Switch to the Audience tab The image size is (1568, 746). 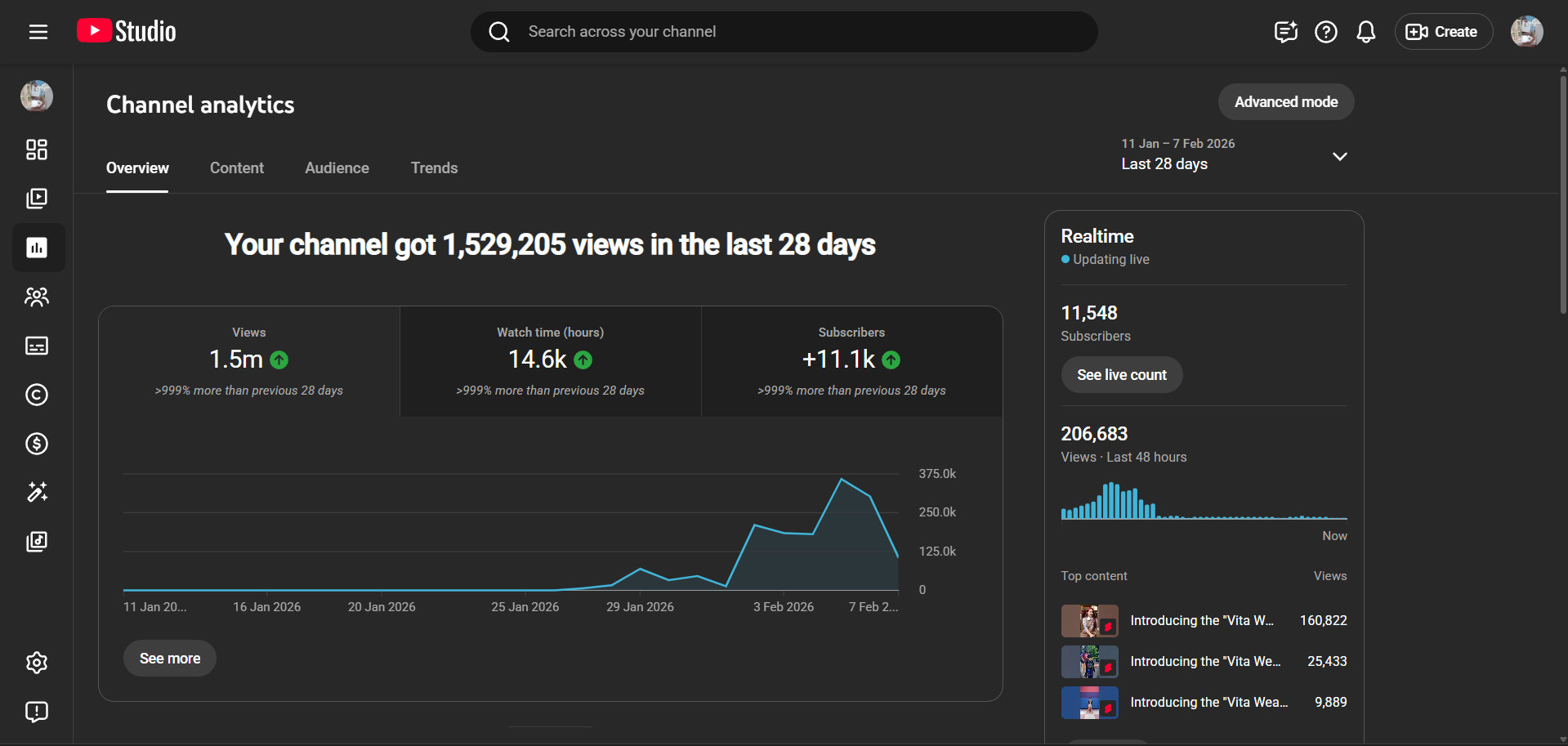[337, 168]
